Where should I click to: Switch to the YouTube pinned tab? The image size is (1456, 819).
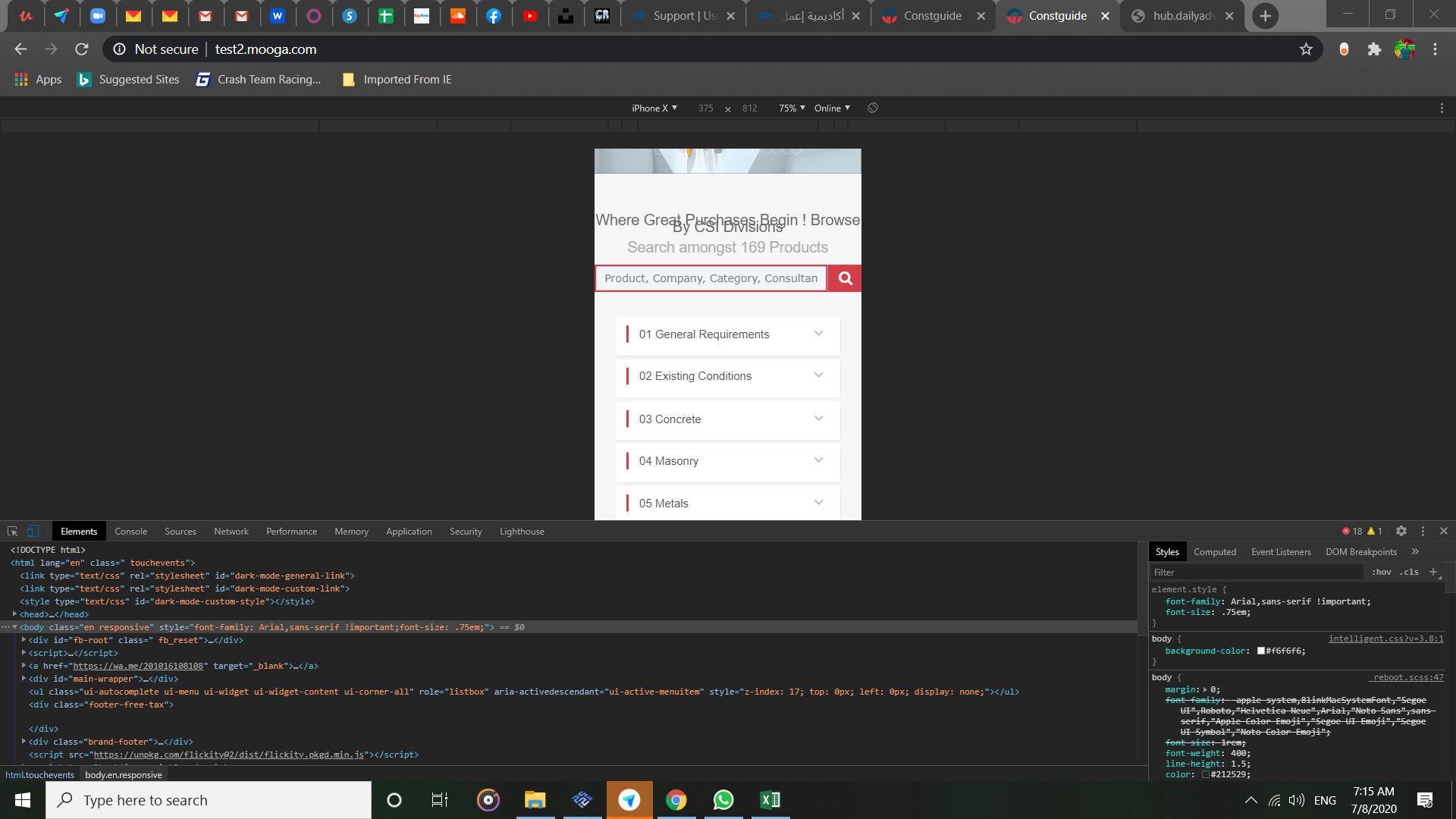tap(530, 16)
